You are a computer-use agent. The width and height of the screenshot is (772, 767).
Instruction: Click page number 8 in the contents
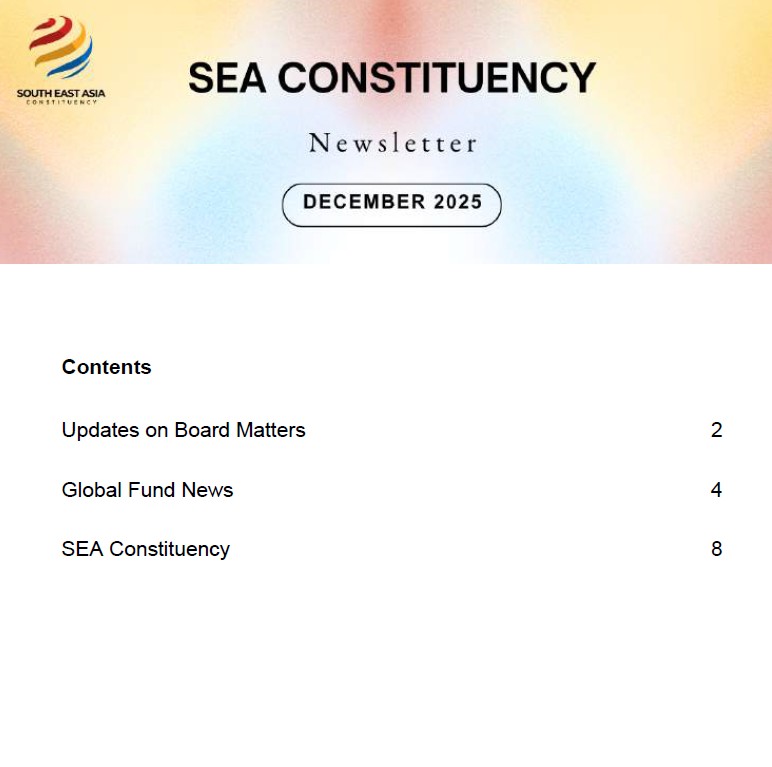pyautogui.click(x=716, y=549)
